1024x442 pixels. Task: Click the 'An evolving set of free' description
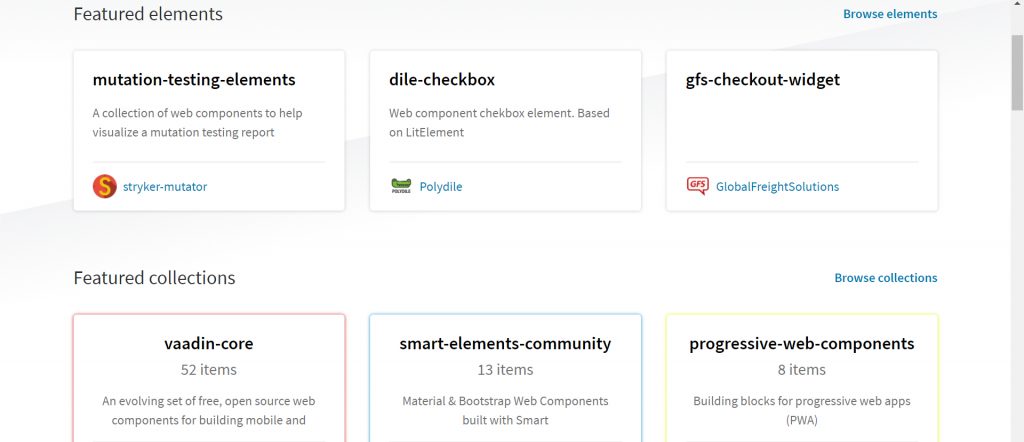click(x=209, y=411)
